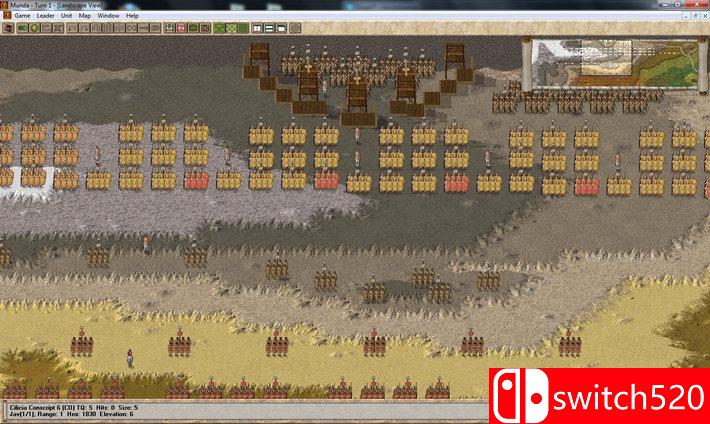Expand the Map menu dropdown
The width and height of the screenshot is (710, 424).
pos(85,16)
